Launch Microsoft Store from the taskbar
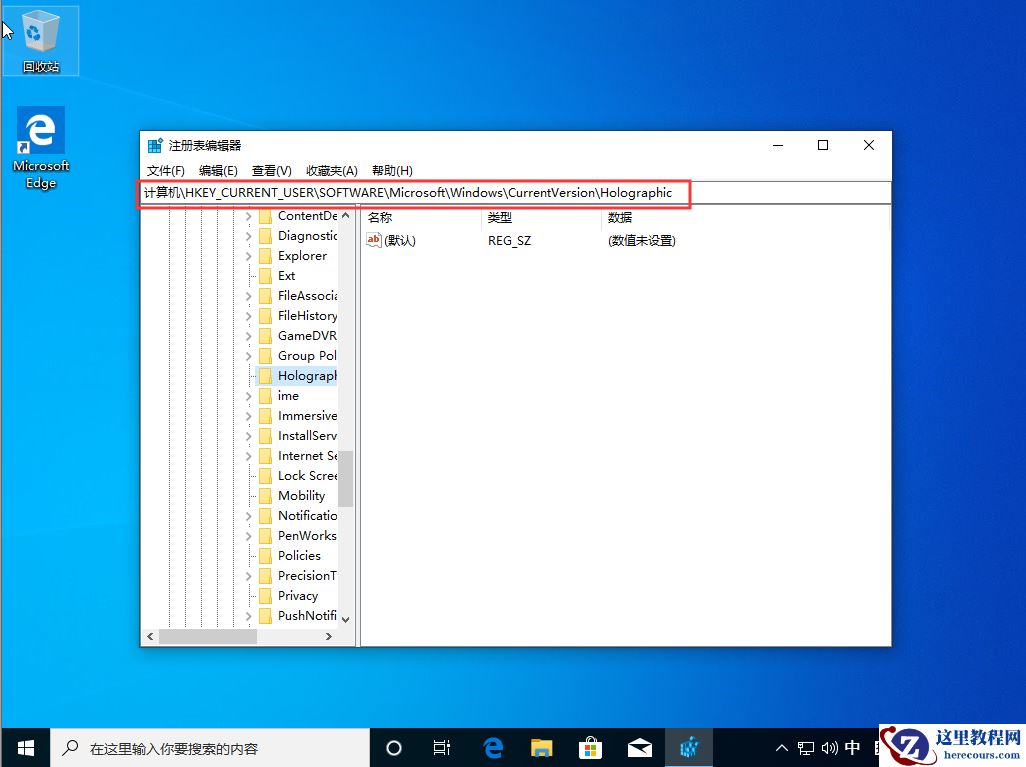 590,747
